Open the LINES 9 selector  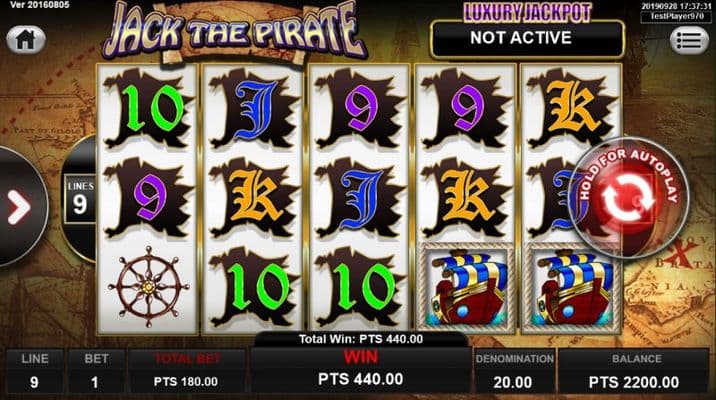pyautogui.click(x=80, y=198)
